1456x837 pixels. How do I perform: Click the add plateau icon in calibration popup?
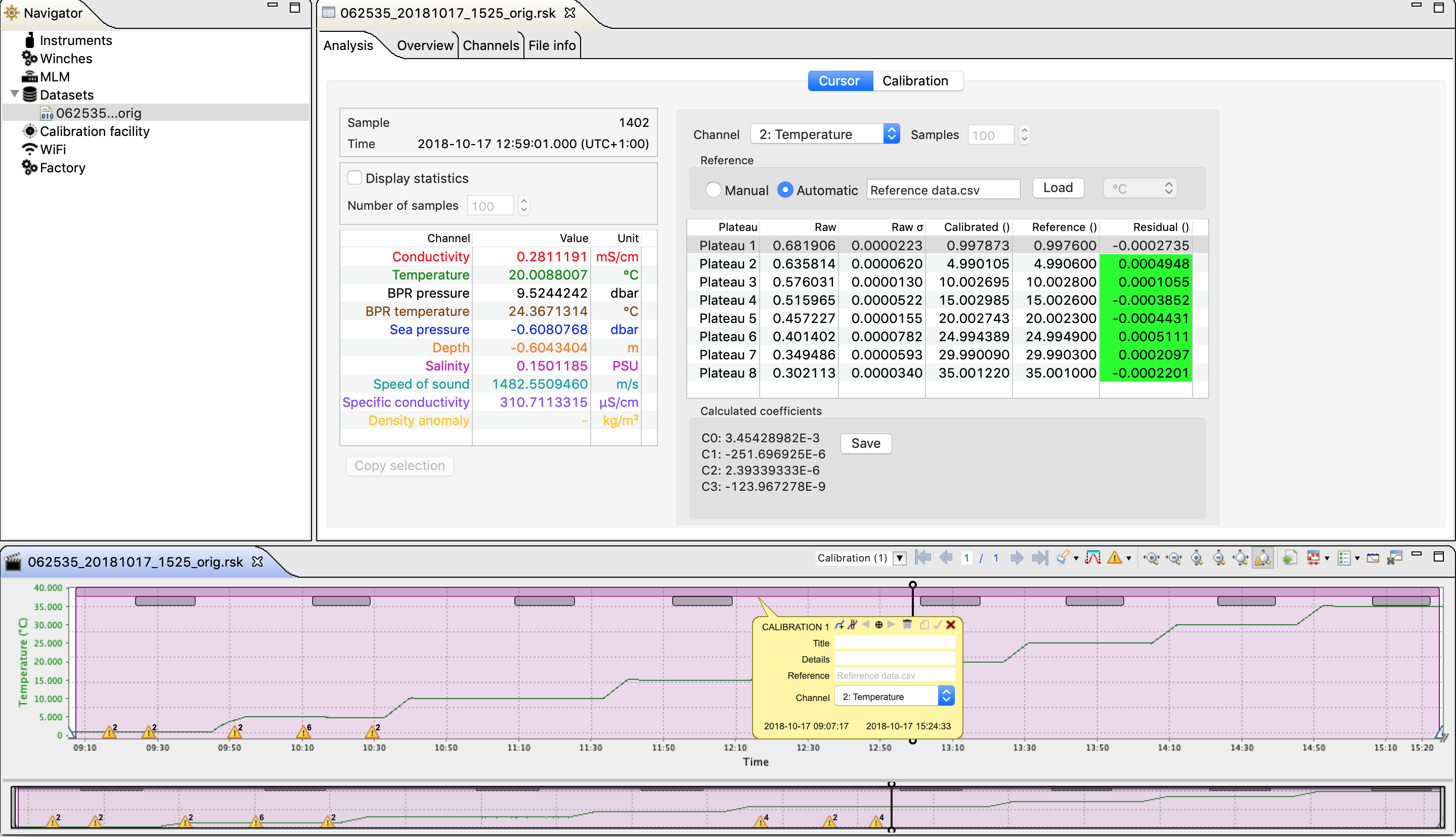840,625
